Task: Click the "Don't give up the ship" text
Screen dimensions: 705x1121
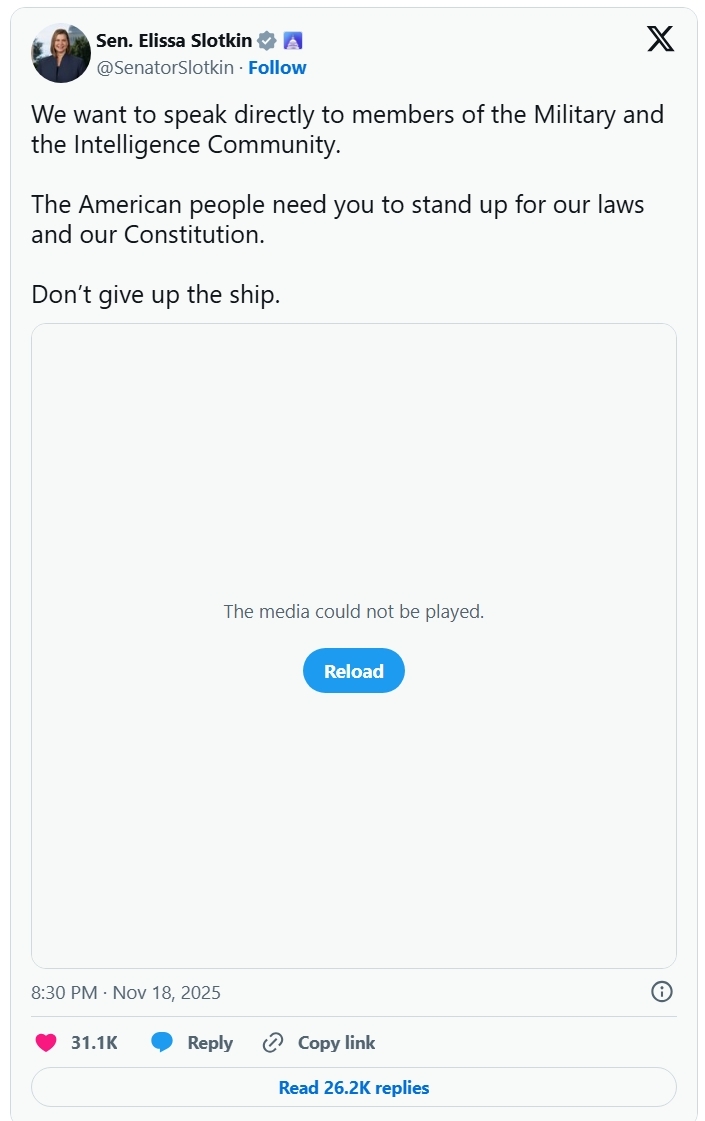Action: (156, 295)
